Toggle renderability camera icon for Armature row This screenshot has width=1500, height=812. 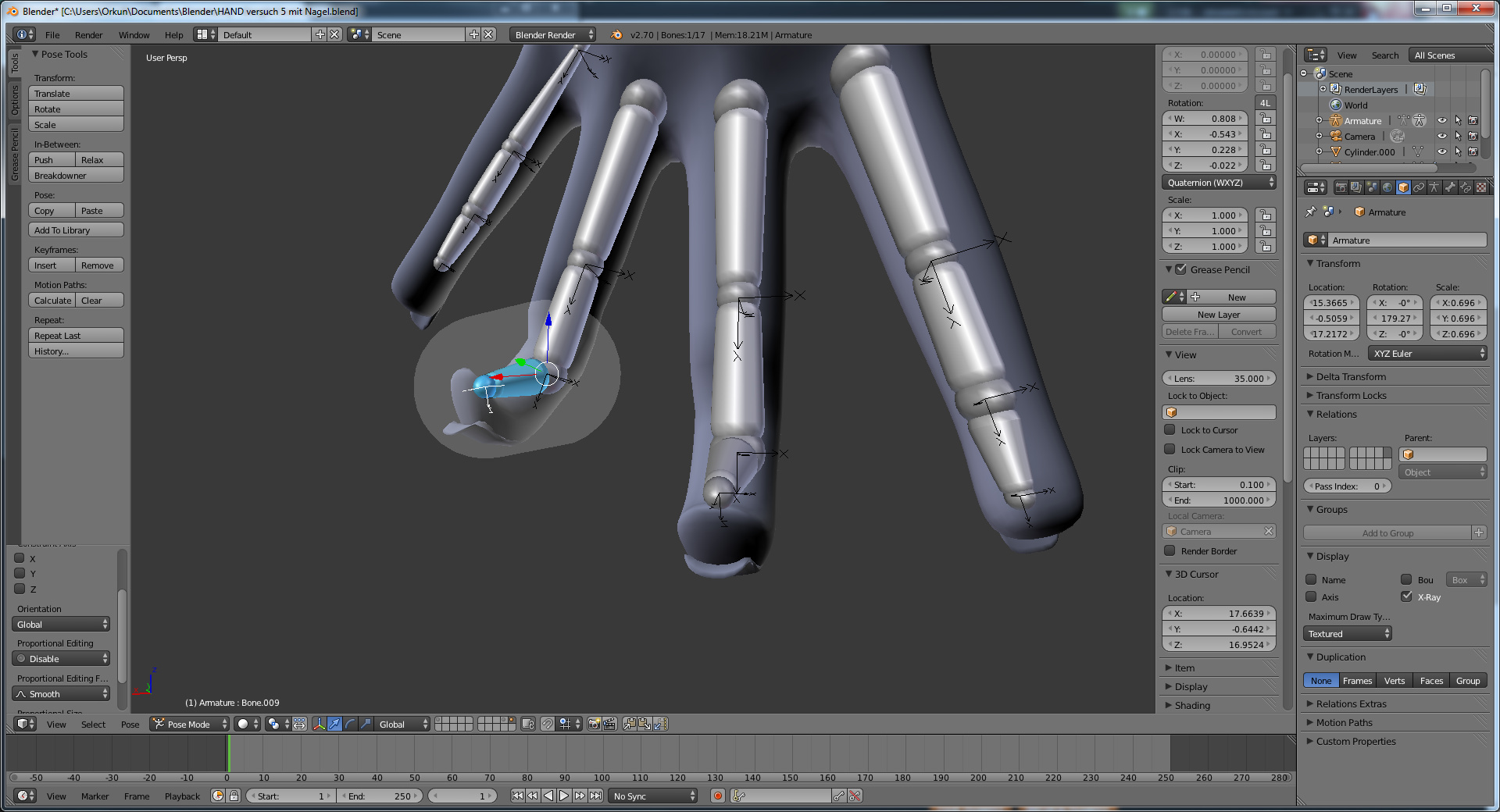click(x=1473, y=120)
